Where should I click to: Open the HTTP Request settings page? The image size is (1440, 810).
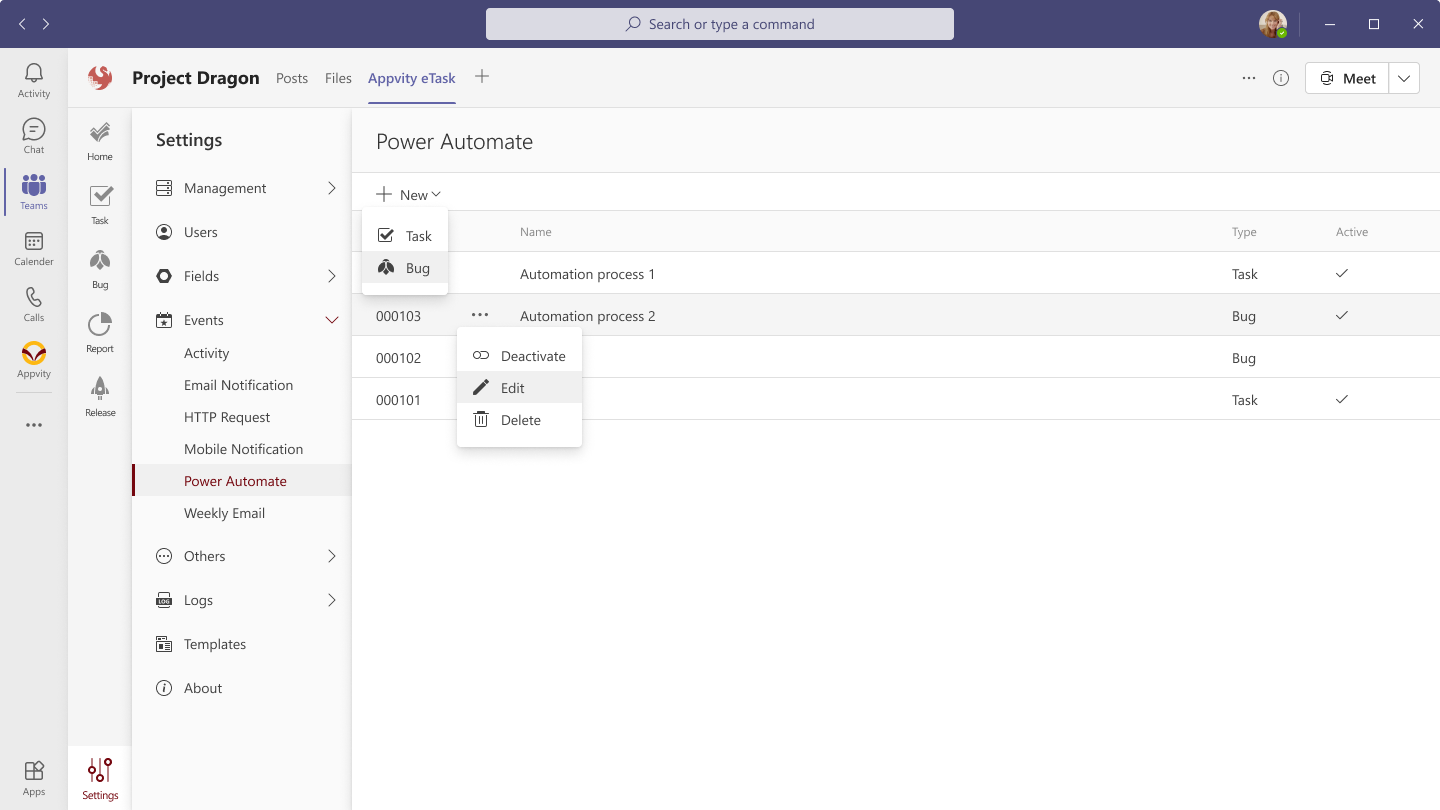(227, 417)
